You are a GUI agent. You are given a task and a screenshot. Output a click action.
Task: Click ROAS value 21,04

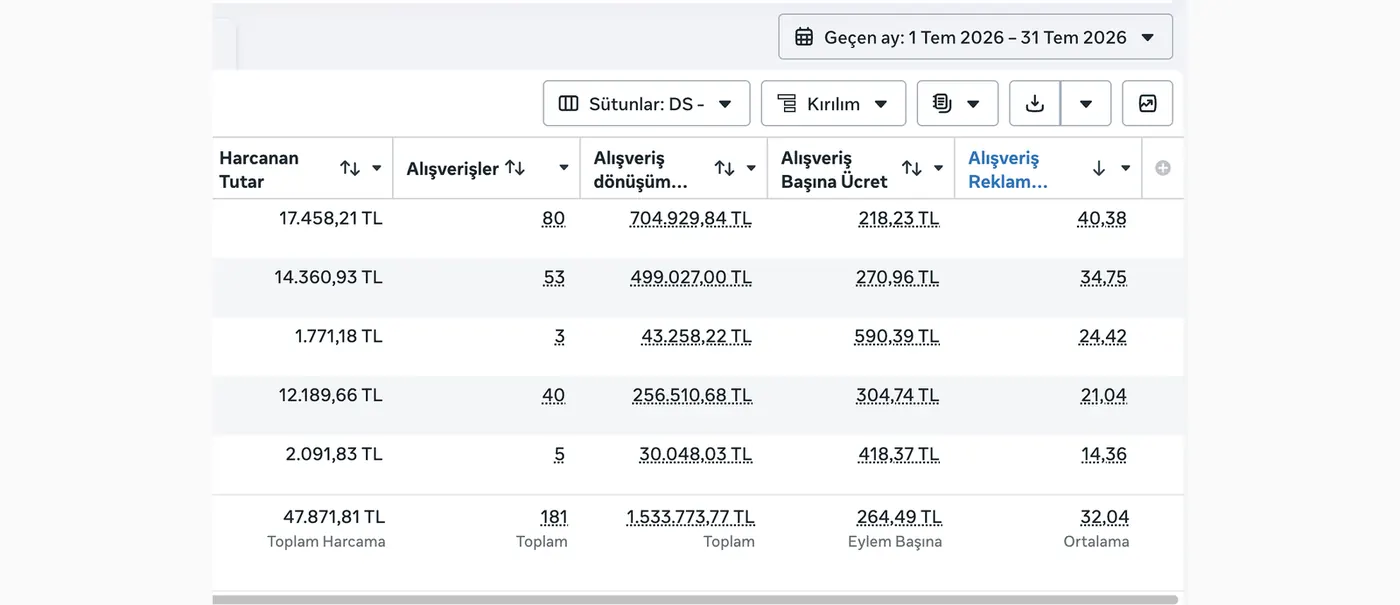(x=1104, y=396)
